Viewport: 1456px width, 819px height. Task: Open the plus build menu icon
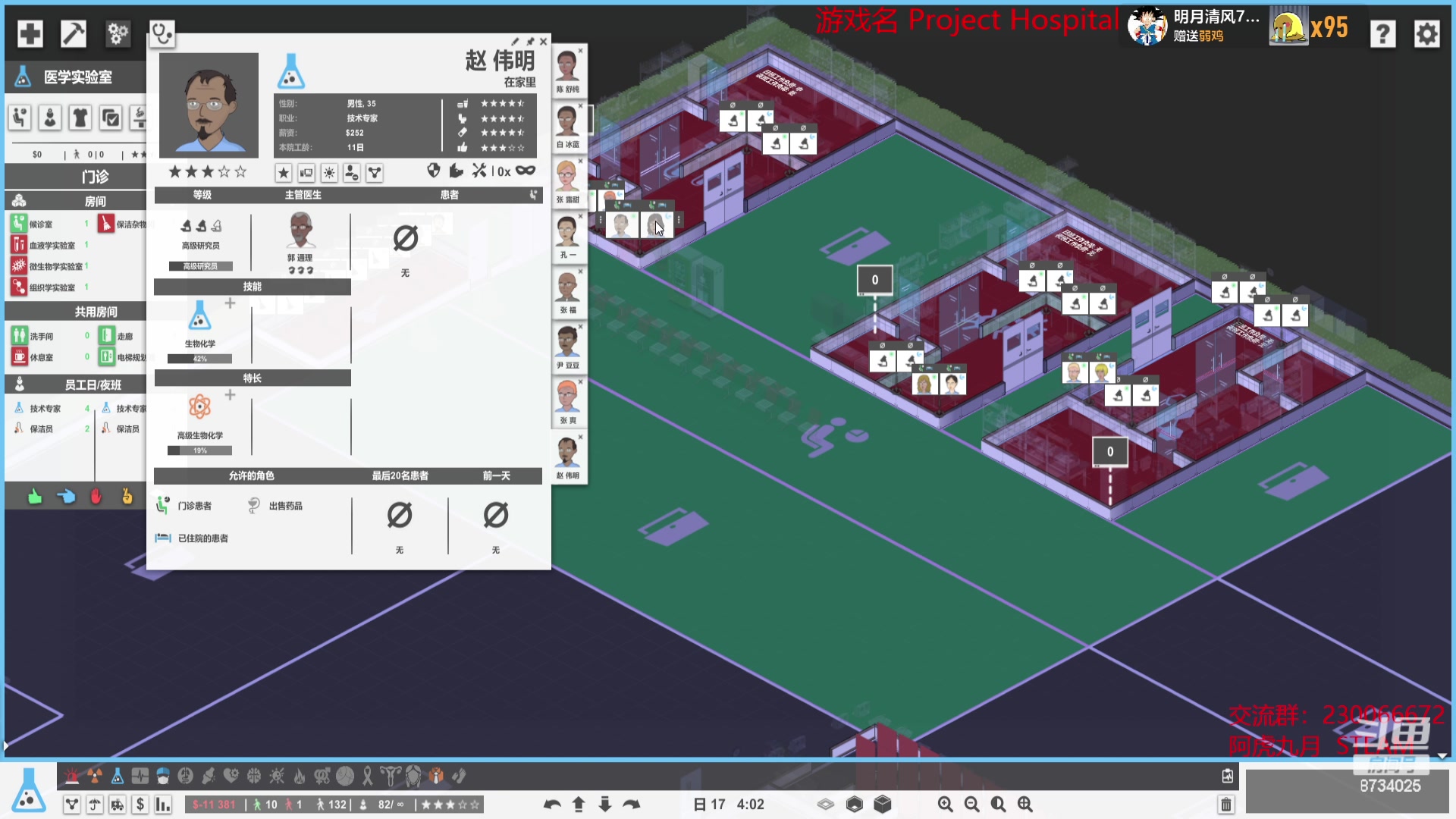pos(30,33)
